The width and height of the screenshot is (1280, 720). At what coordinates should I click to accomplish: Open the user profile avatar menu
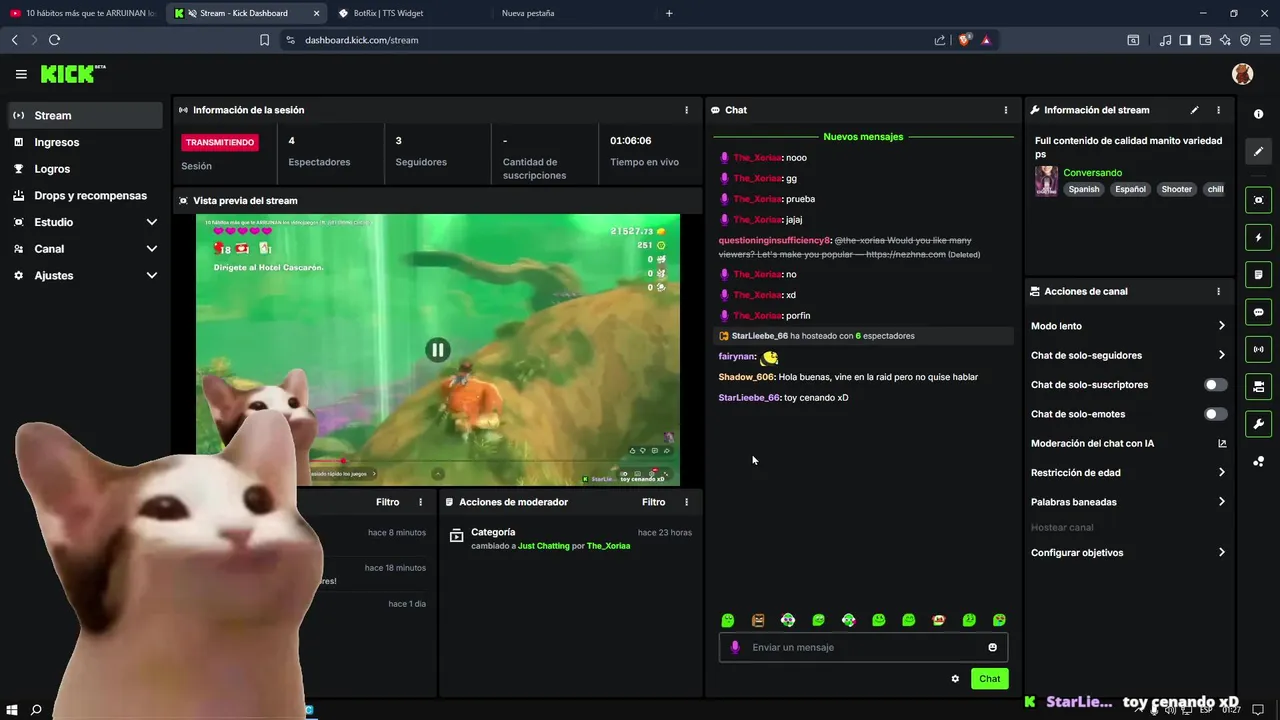[1242, 74]
